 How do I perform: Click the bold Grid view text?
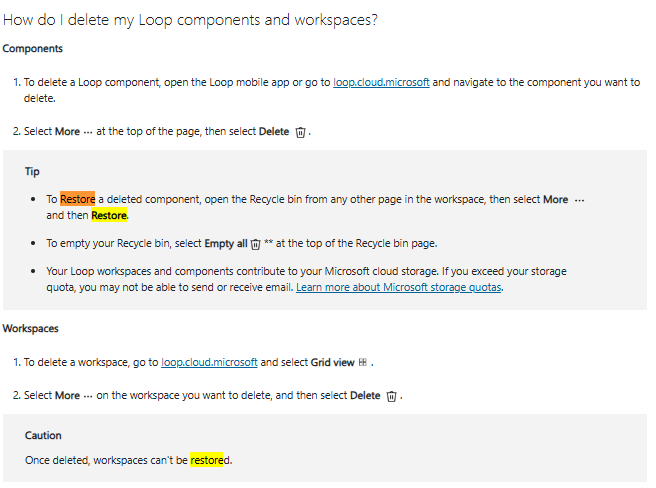pos(333,362)
